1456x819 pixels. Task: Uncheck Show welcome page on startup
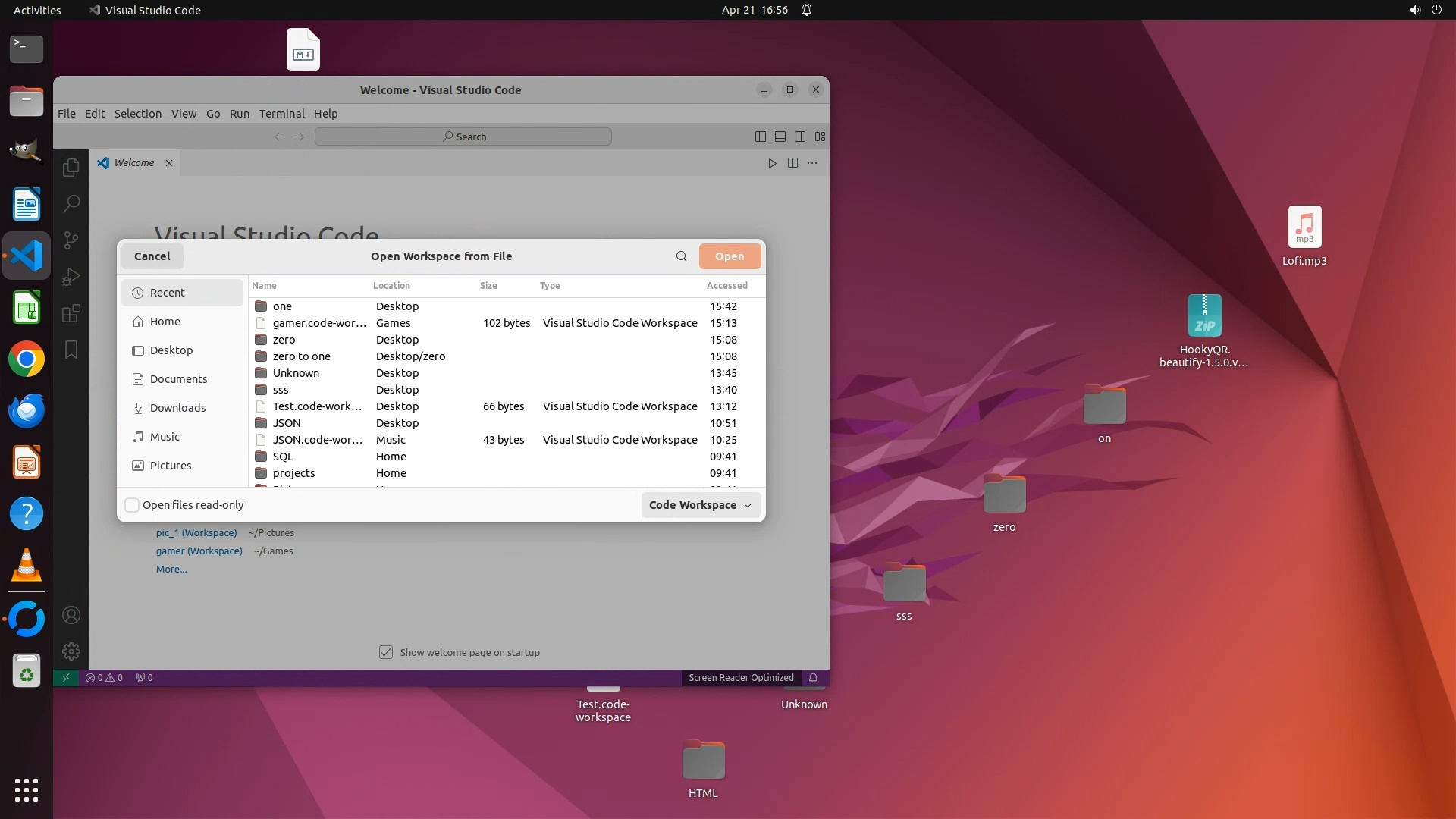pyautogui.click(x=386, y=652)
